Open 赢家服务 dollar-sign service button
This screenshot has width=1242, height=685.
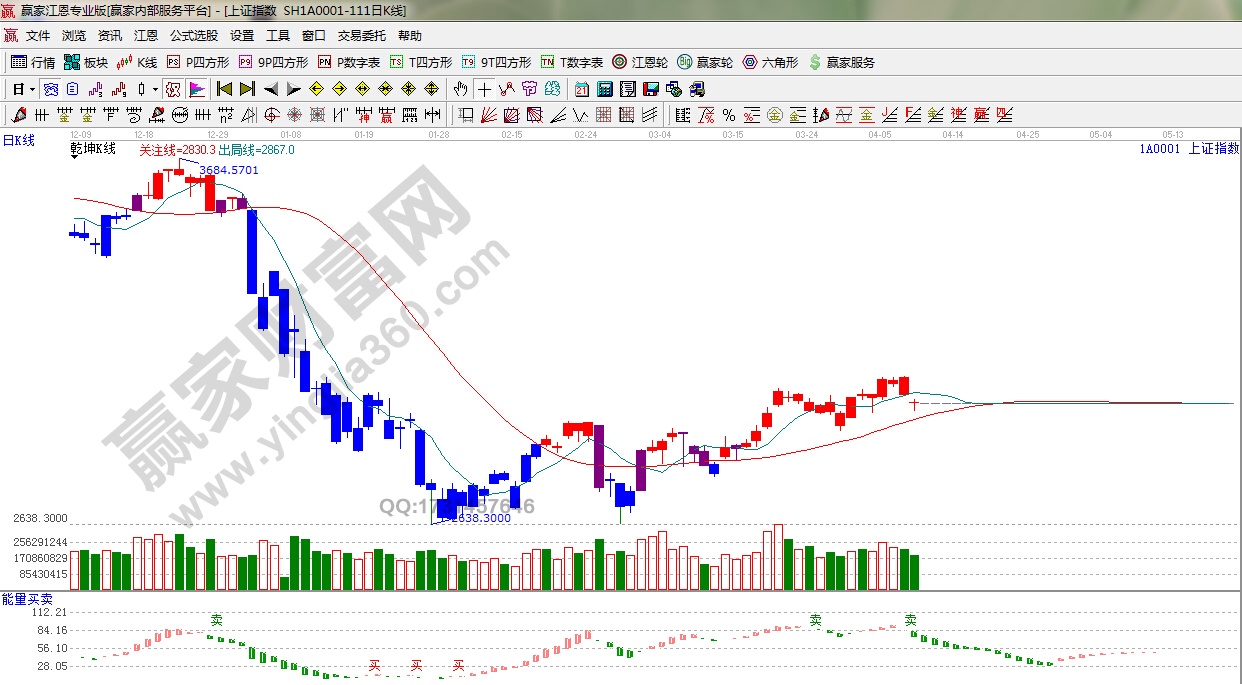pyautogui.click(x=841, y=62)
